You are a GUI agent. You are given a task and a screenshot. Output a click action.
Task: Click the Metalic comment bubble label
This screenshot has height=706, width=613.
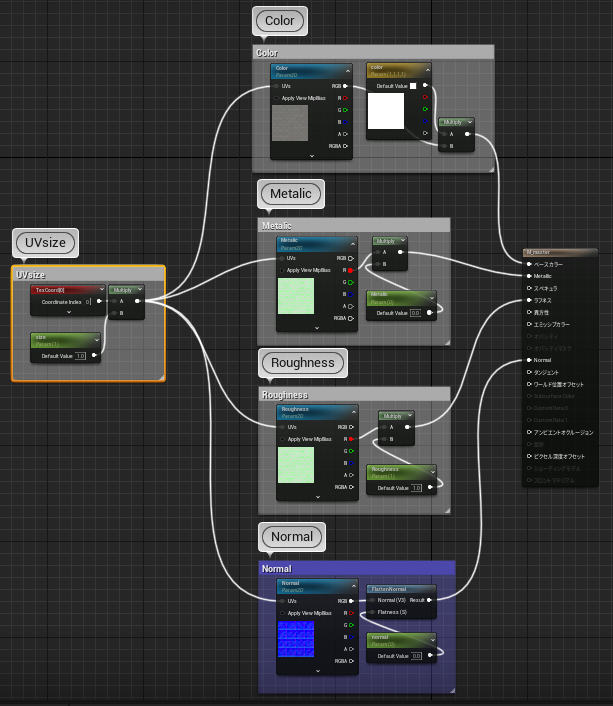(x=291, y=193)
